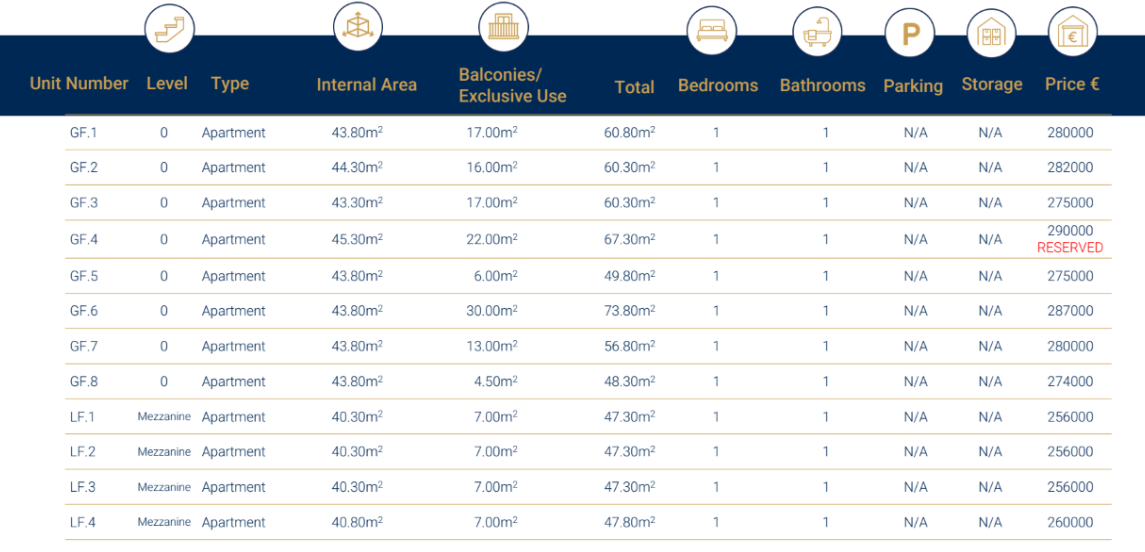Click the Type column header

230,84
